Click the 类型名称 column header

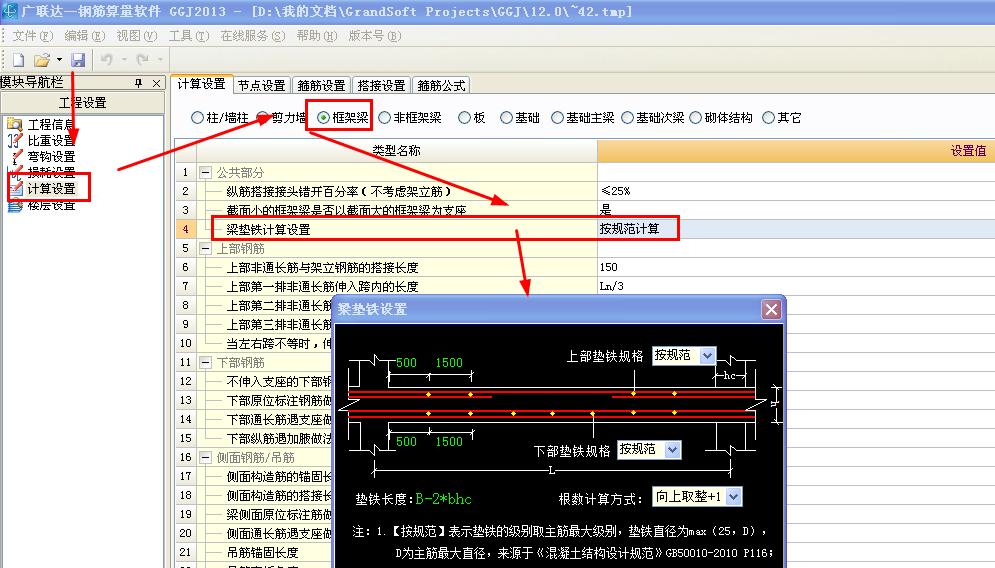pyautogui.click(x=397, y=150)
